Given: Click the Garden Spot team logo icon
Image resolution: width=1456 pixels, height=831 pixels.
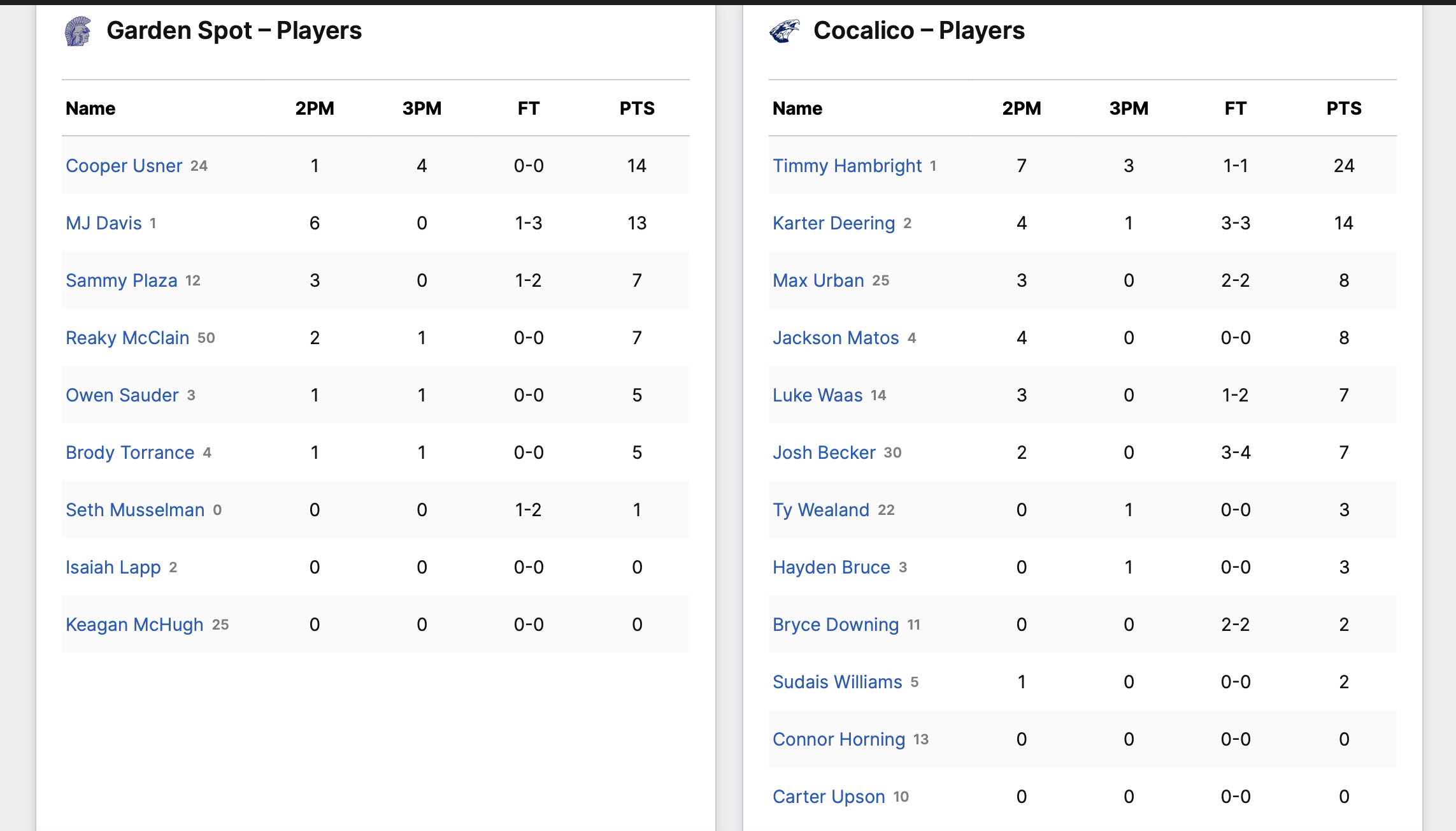Looking at the screenshot, I should pos(78,31).
